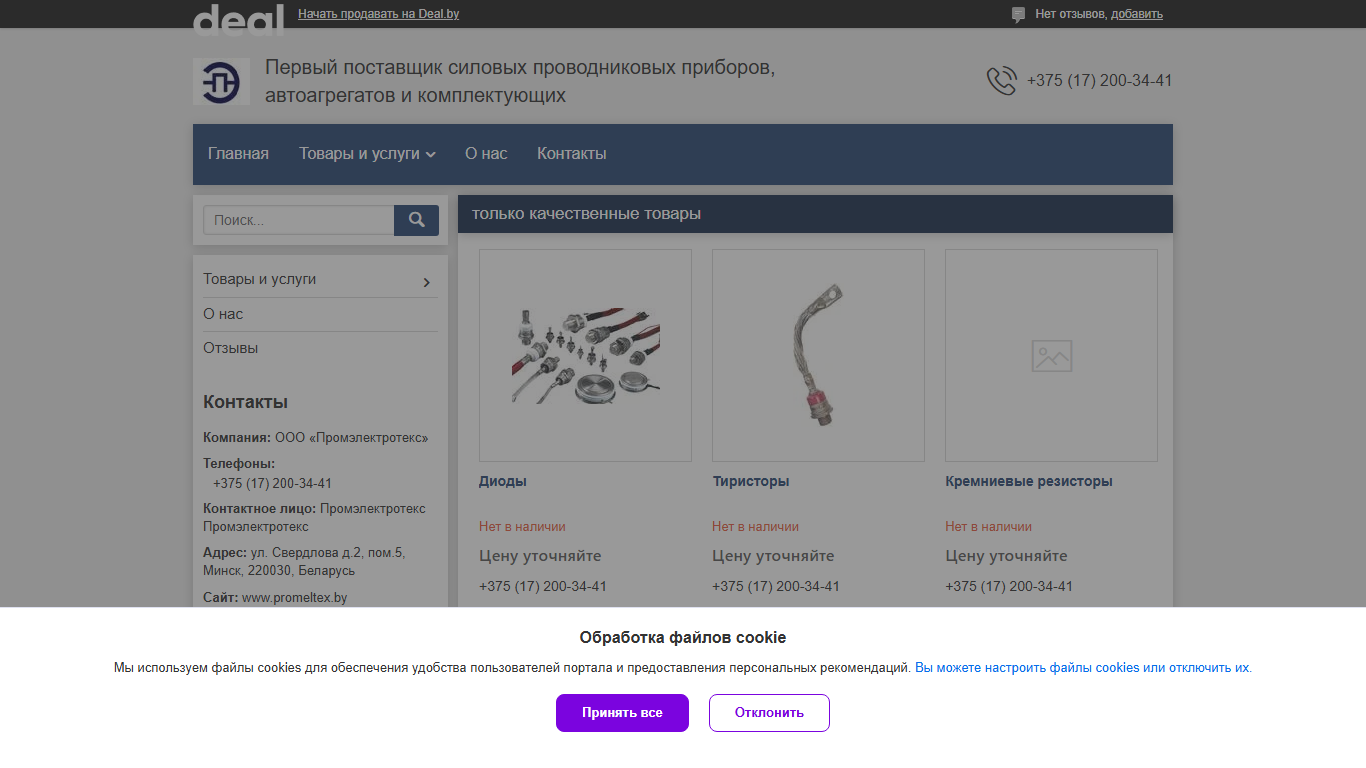Image resolution: width=1366 pixels, height=768 pixels.
Task: Click the company logo icon beside the headline
Action: tap(221, 81)
